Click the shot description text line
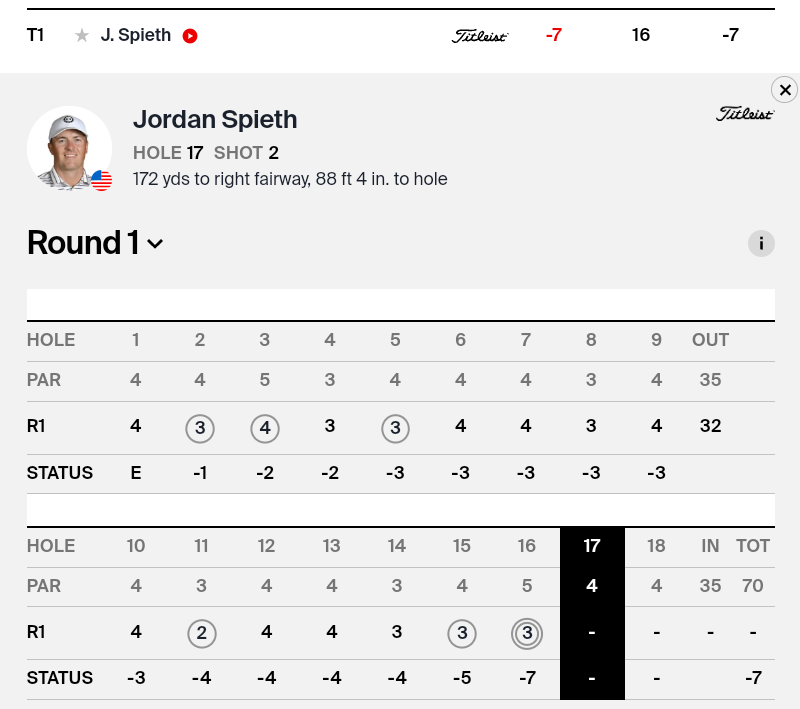The width and height of the screenshot is (800, 709). tap(290, 180)
